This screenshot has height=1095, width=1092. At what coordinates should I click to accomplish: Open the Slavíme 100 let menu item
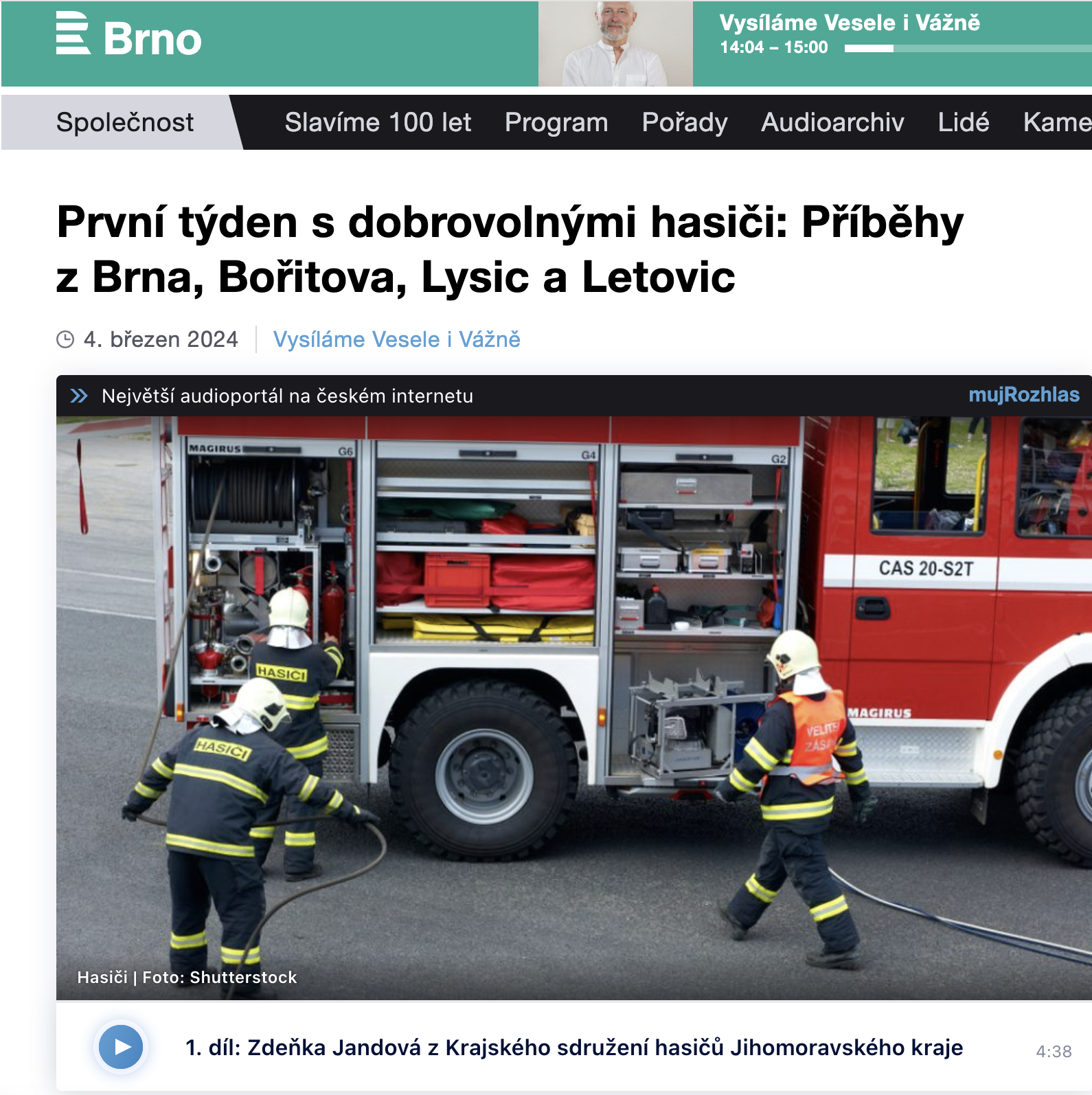(x=378, y=122)
